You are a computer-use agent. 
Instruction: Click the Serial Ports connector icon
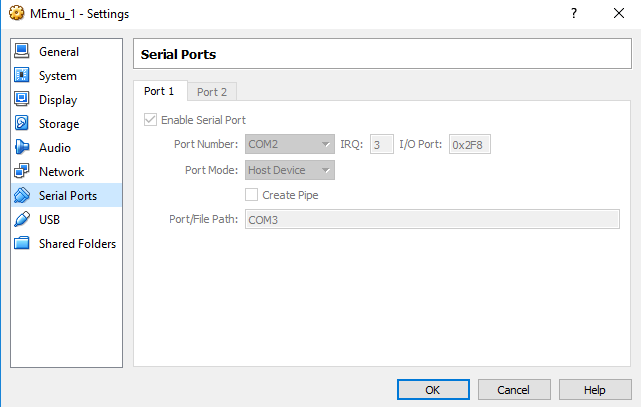(x=22, y=196)
